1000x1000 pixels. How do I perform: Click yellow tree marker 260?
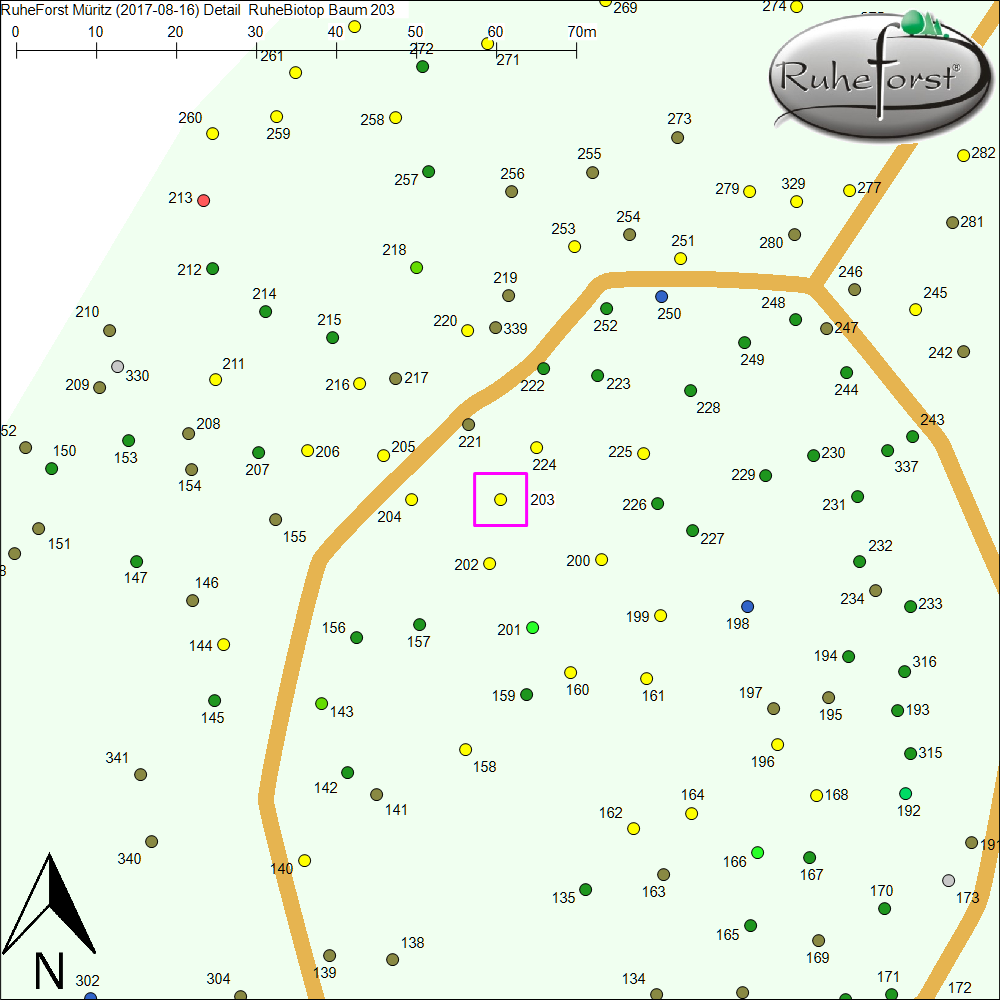(213, 134)
